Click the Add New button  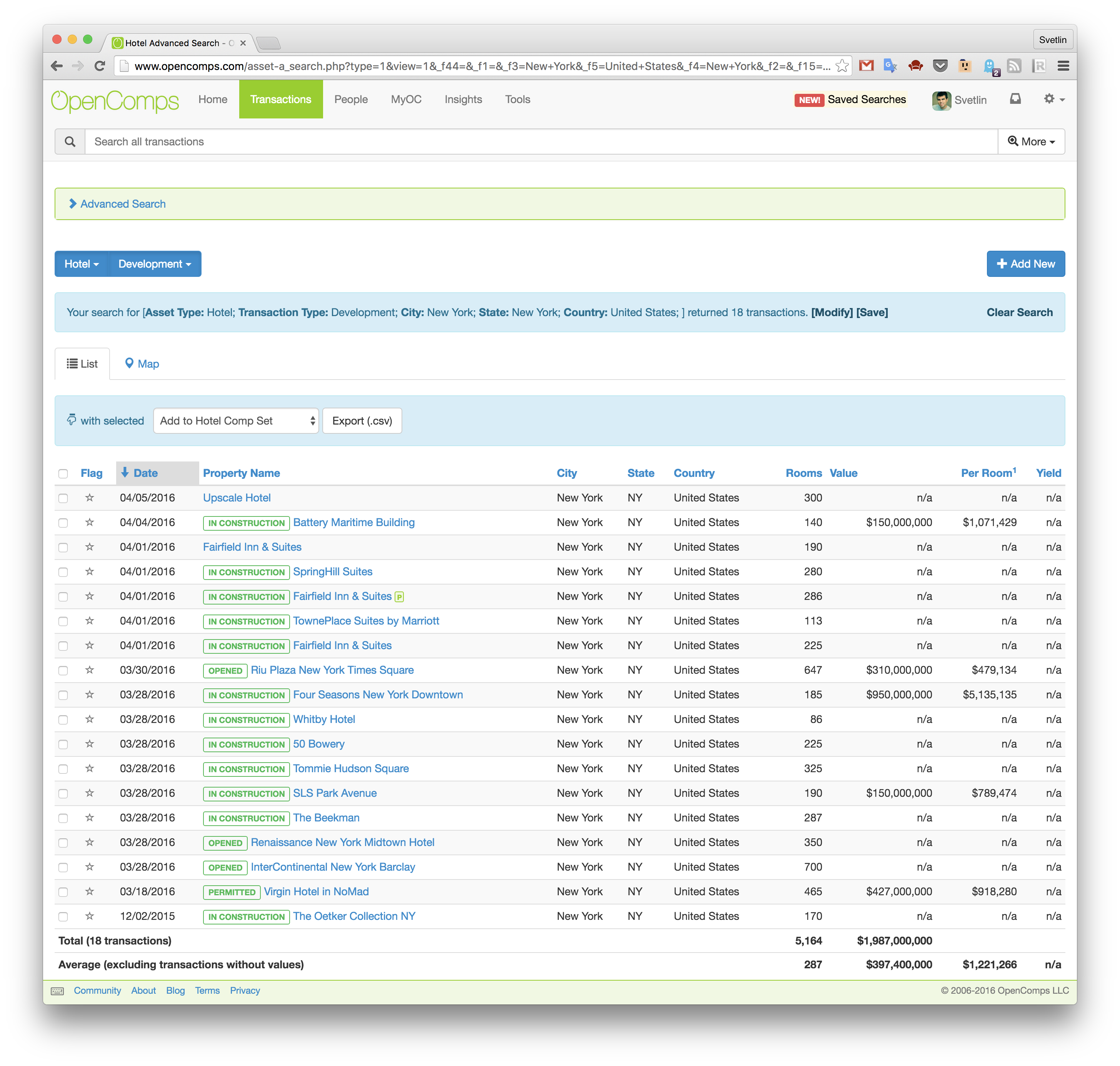(x=1025, y=264)
